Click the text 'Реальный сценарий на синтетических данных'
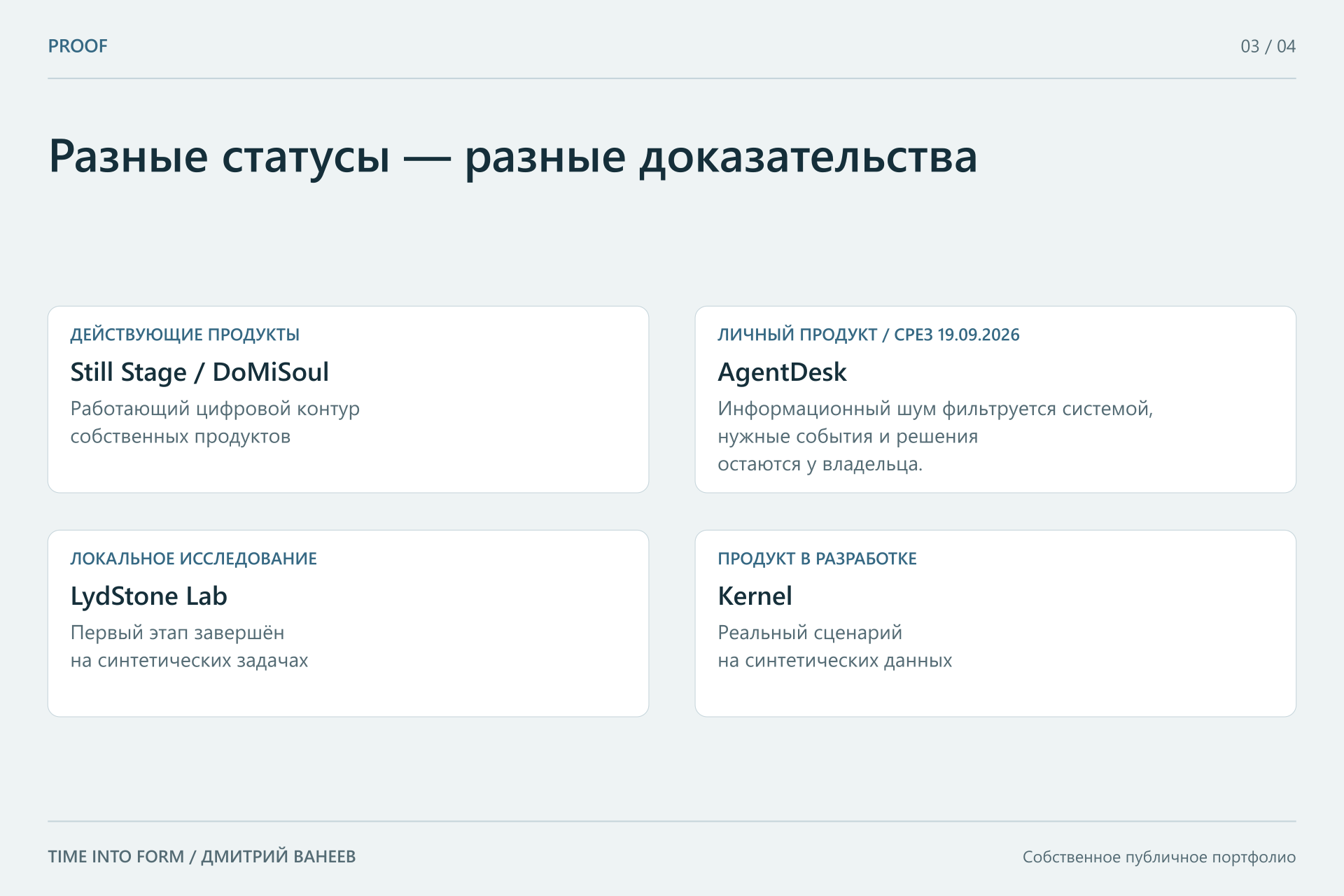Image resolution: width=1344 pixels, height=896 pixels. (835, 646)
